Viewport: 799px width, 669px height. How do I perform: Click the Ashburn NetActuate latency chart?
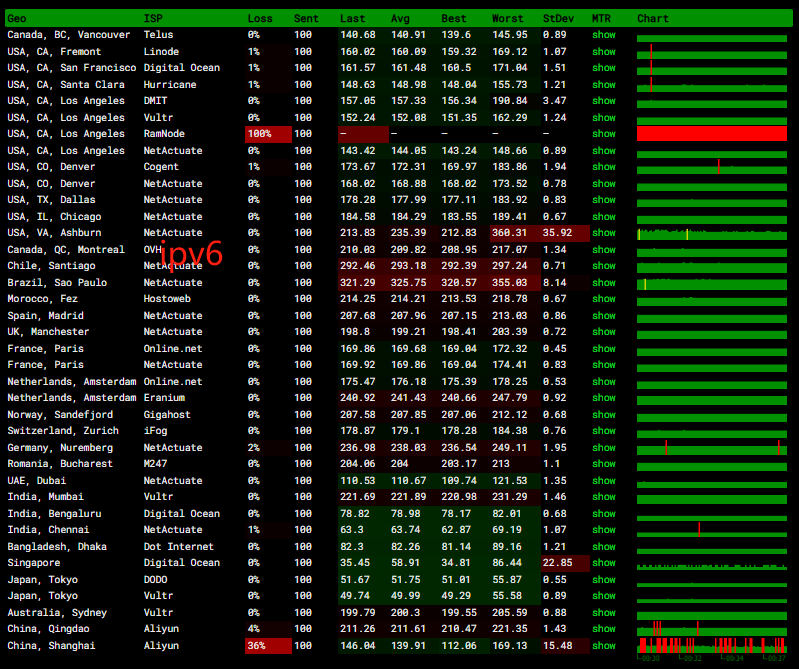[712, 234]
